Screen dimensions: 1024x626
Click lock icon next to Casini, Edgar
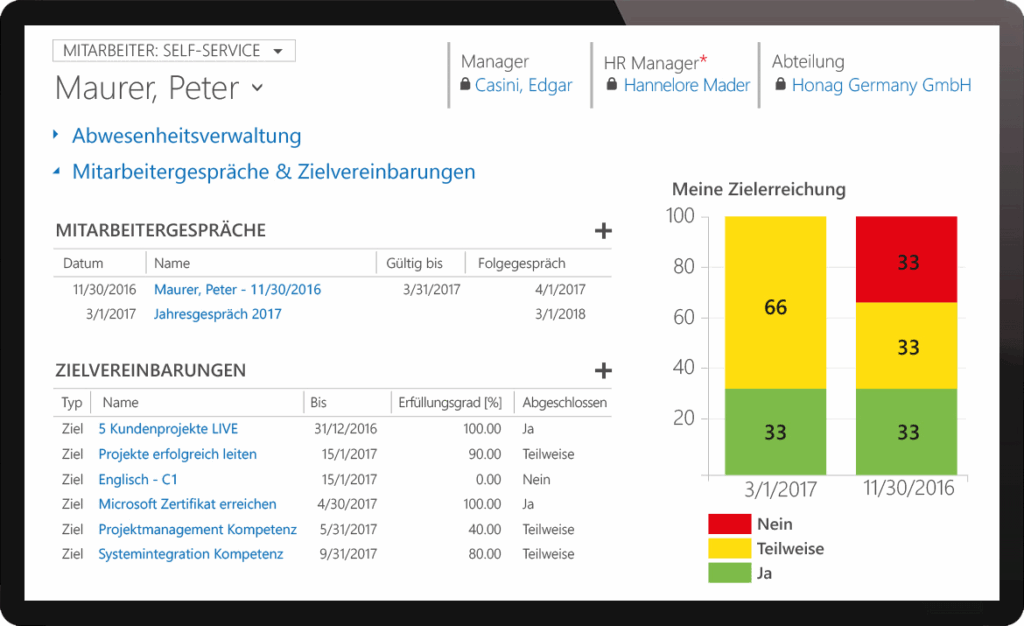pos(465,86)
